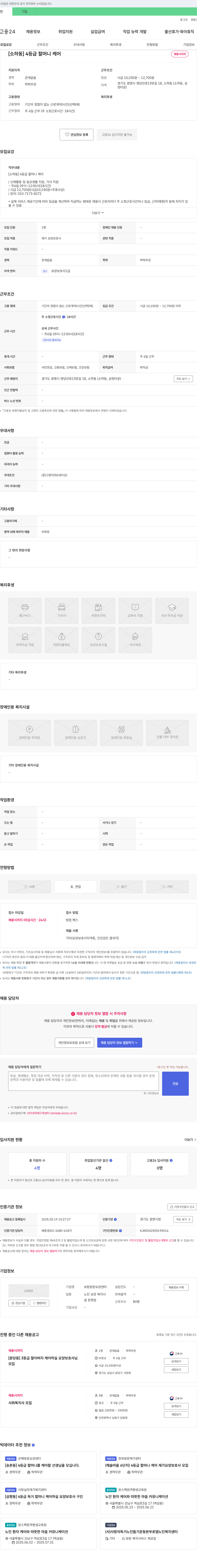Click 개인정보보호법 상세 보기 button
Screen dimensions: 197x1568
click(x=74, y=1043)
